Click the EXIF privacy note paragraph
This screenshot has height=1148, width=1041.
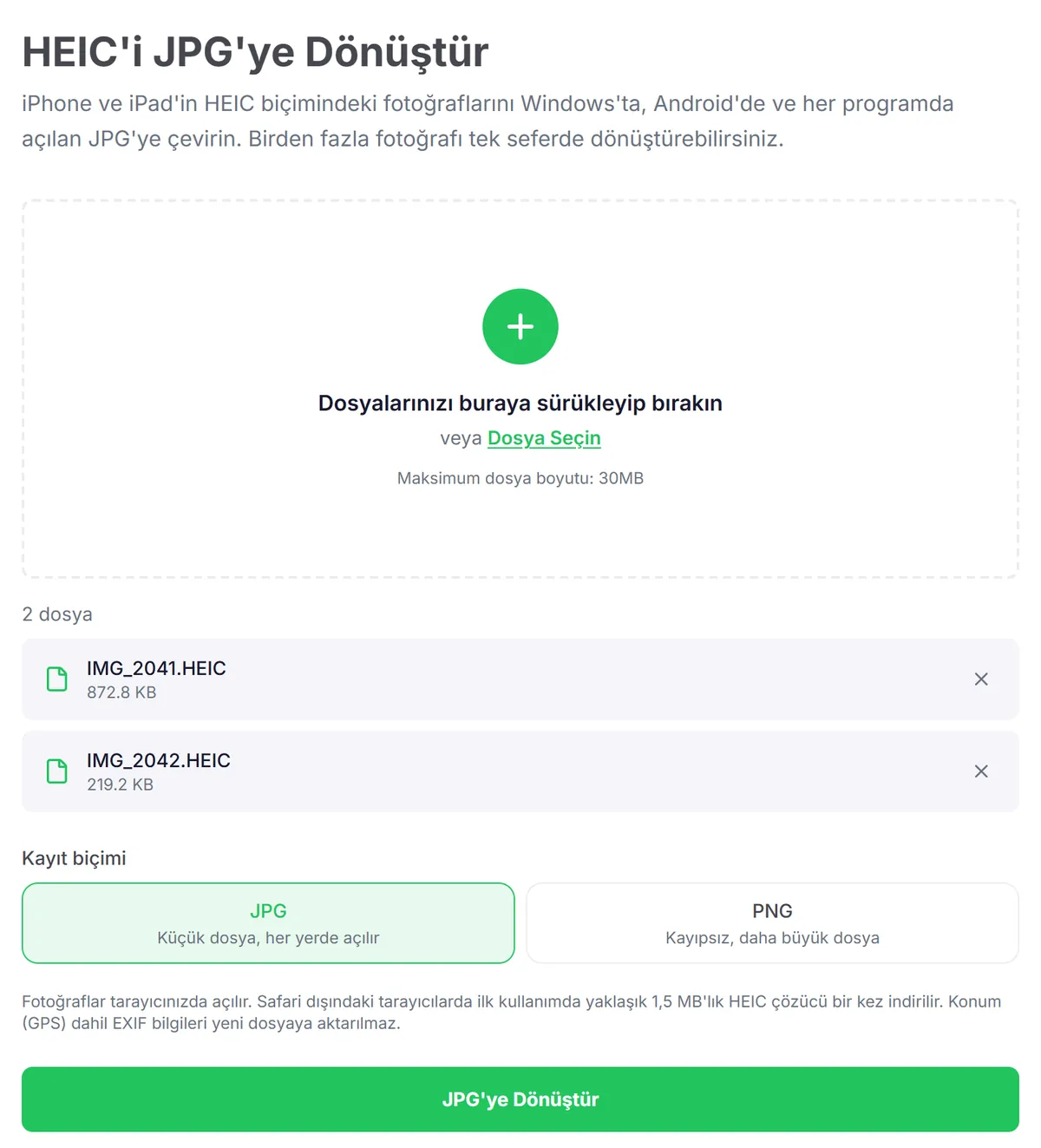[512, 1013]
